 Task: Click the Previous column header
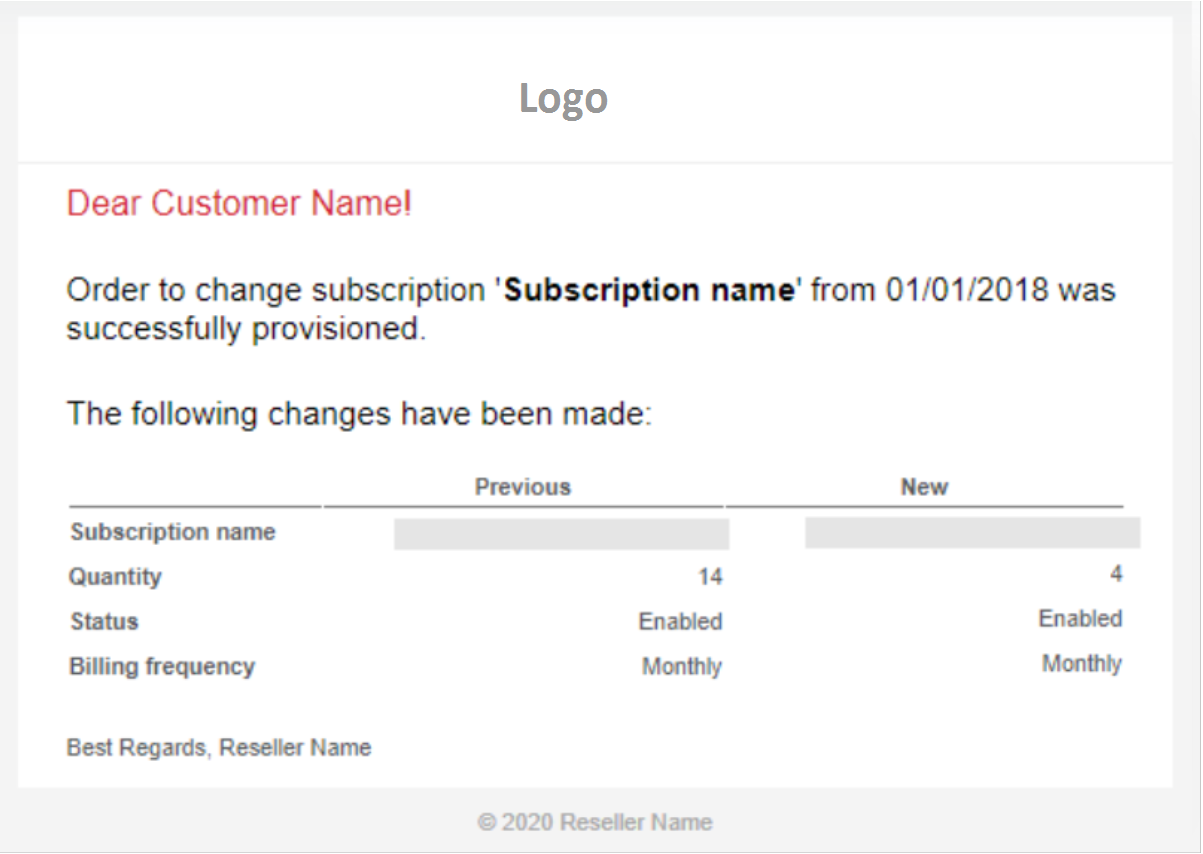click(522, 487)
